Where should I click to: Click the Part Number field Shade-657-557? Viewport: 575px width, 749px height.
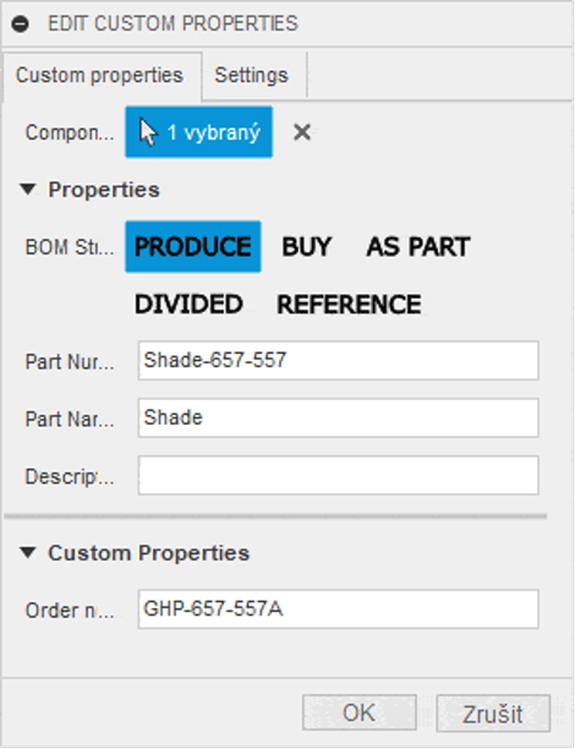pyautogui.click(x=339, y=361)
